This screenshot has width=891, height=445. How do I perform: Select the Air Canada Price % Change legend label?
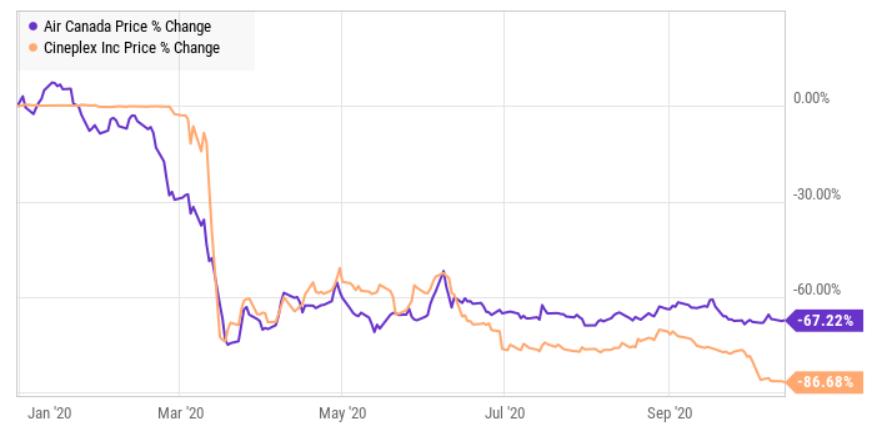tap(128, 27)
